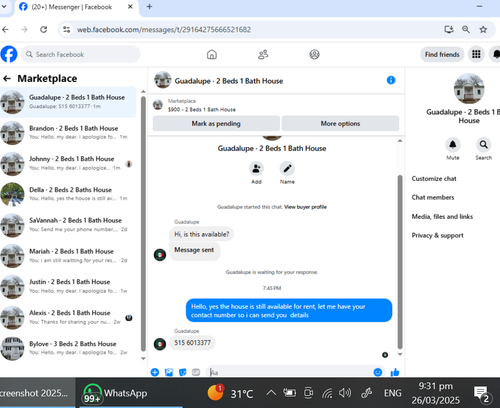Choose a GIF in composer
500x408 pixels.
coord(196,372)
